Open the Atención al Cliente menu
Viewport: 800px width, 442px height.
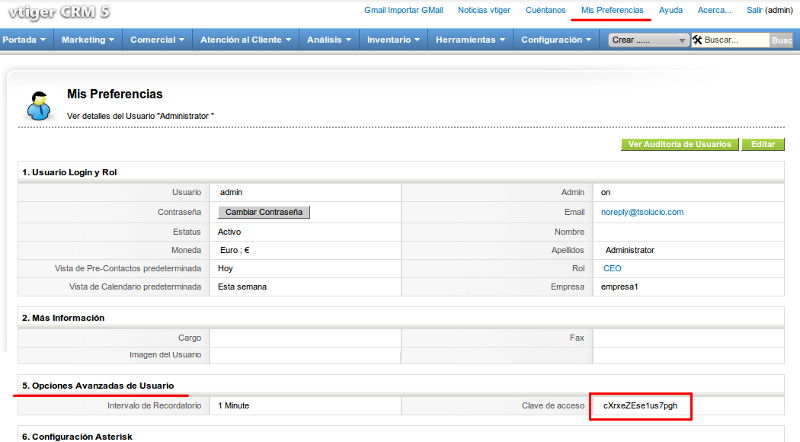(x=245, y=40)
